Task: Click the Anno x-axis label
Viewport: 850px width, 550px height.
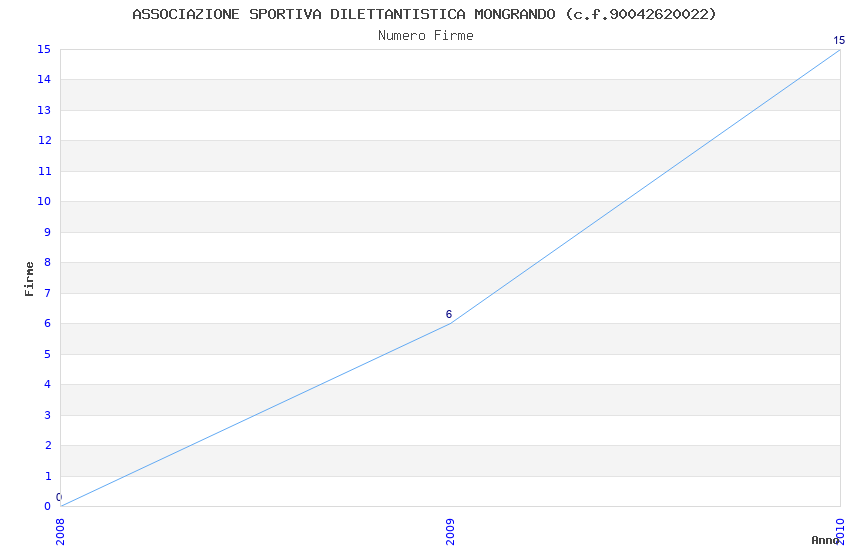Action: click(x=825, y=540)
